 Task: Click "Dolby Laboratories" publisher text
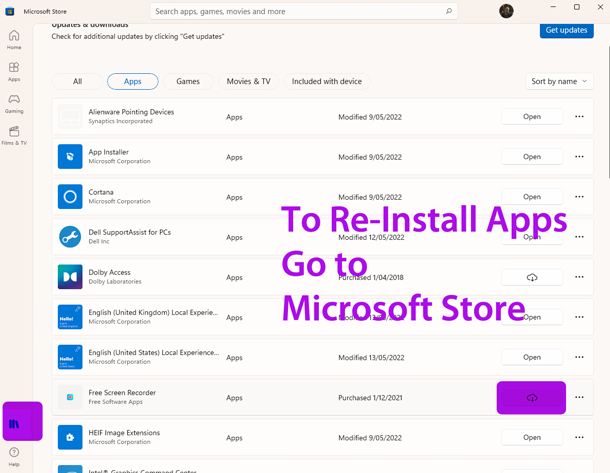[x=115, y=282]
